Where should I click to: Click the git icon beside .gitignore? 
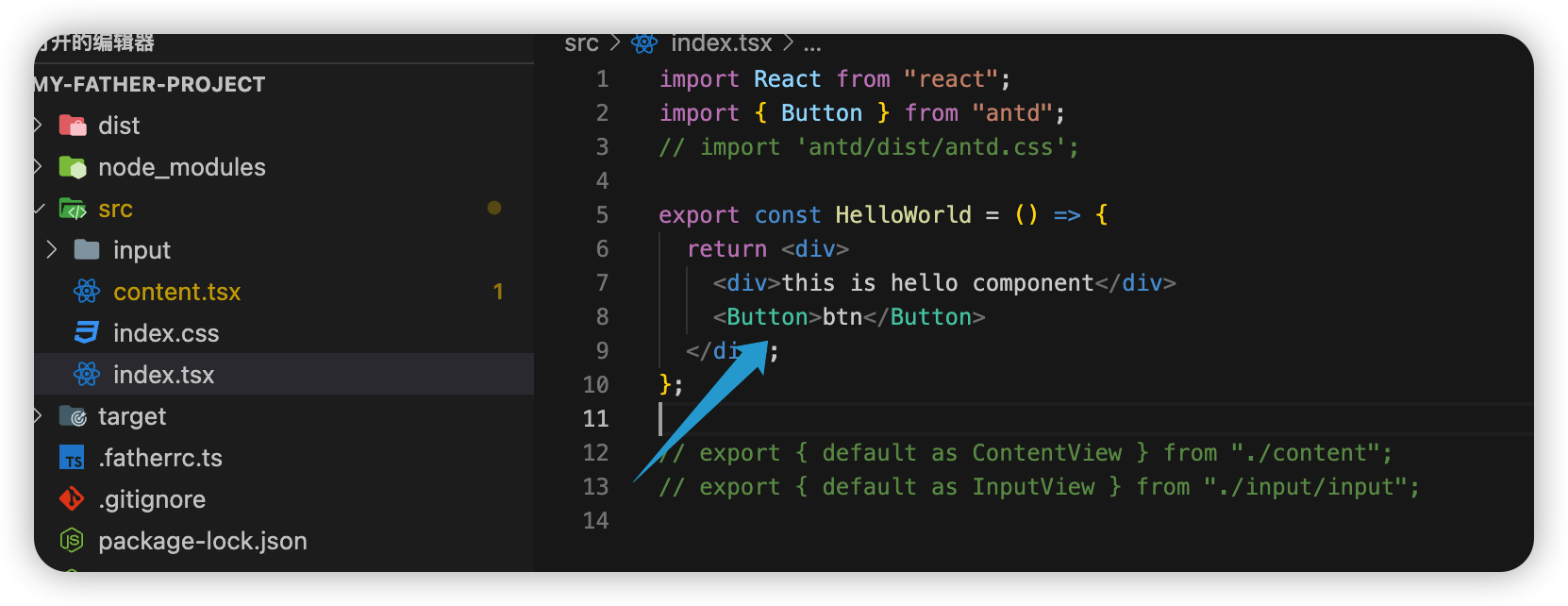point(73,499)
